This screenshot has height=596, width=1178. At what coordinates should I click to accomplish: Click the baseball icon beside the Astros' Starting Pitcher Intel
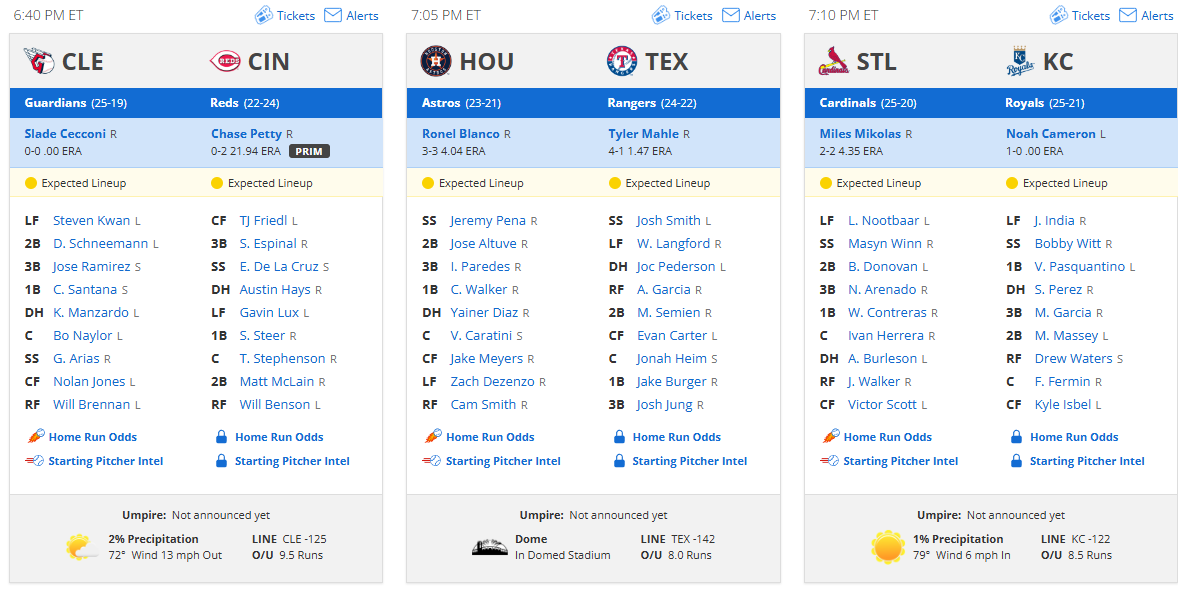tap(432, 461)
